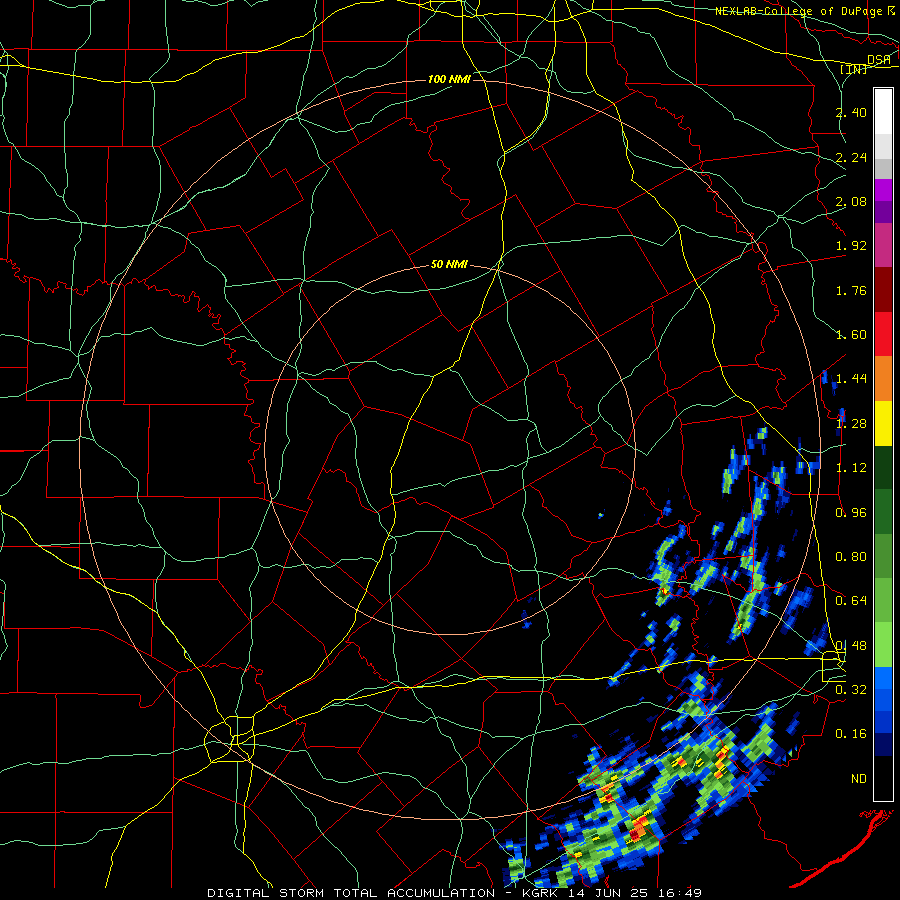Select the 2.08 legend value
Viewport: 900px width, 900px height.
point(851,201)
